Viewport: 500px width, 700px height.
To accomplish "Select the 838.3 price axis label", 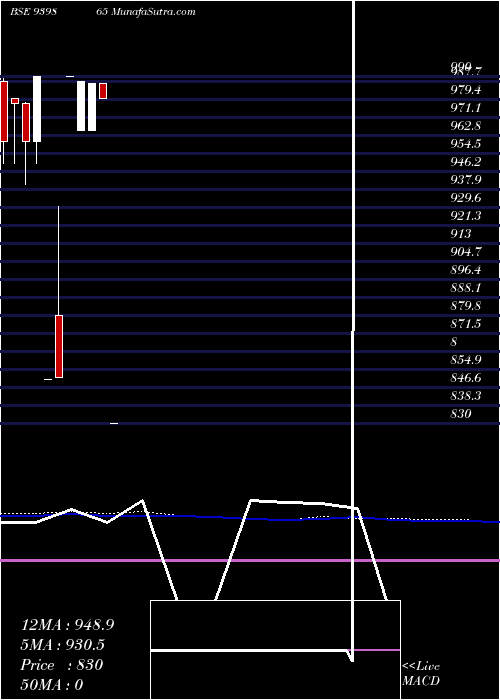I will 466,396.
